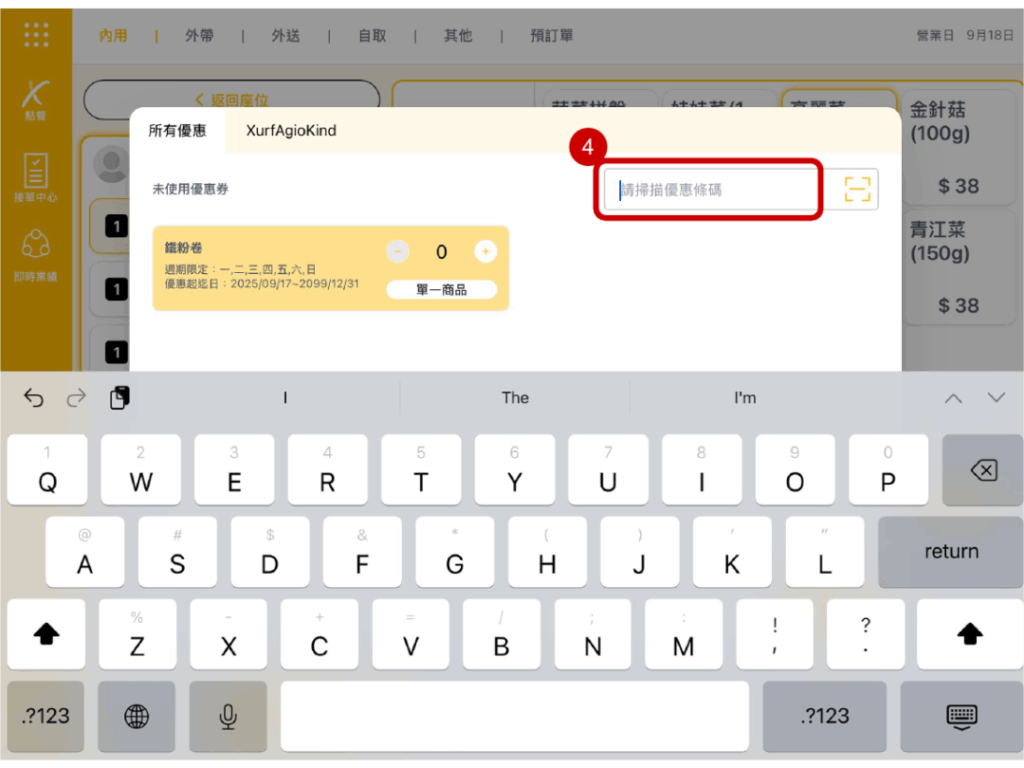Open the 接單中心 order center icon
This screenshot has height=768, width=1024.
(36, 176)
